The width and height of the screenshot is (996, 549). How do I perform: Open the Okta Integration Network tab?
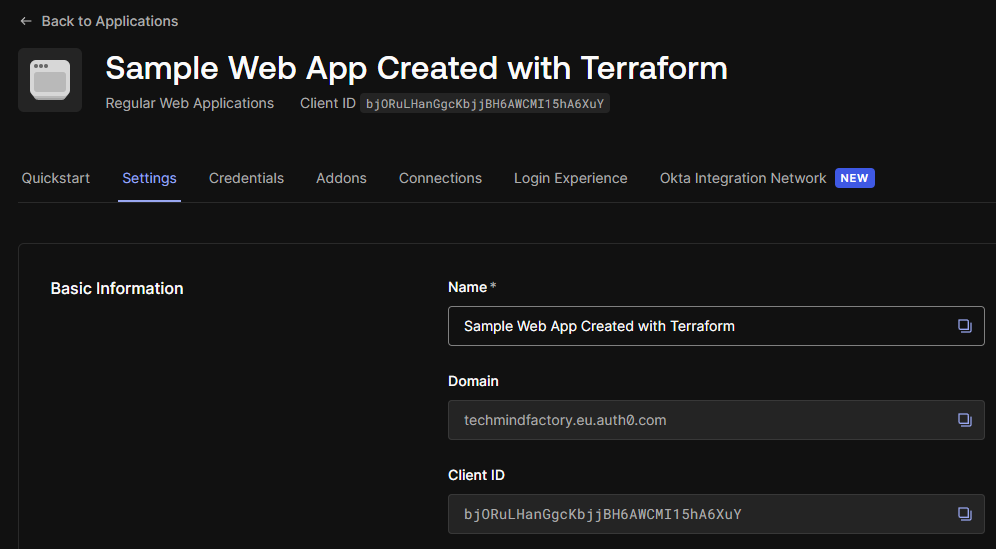743,179
